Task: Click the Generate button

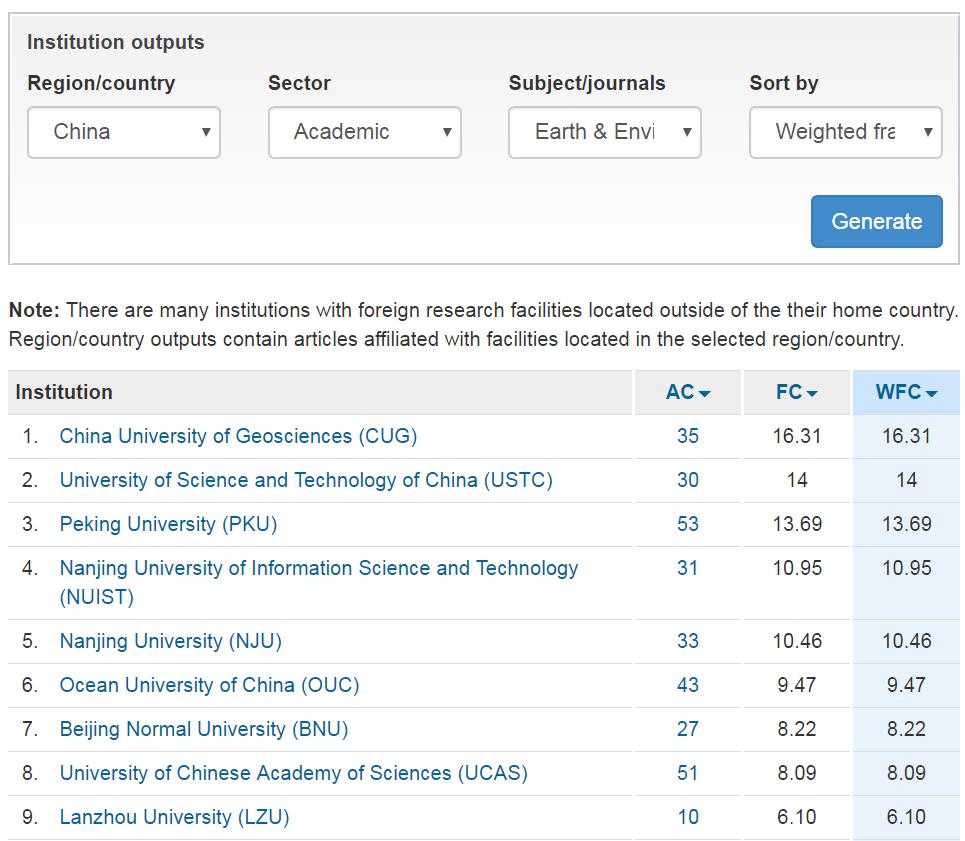Action: point(876,221)
